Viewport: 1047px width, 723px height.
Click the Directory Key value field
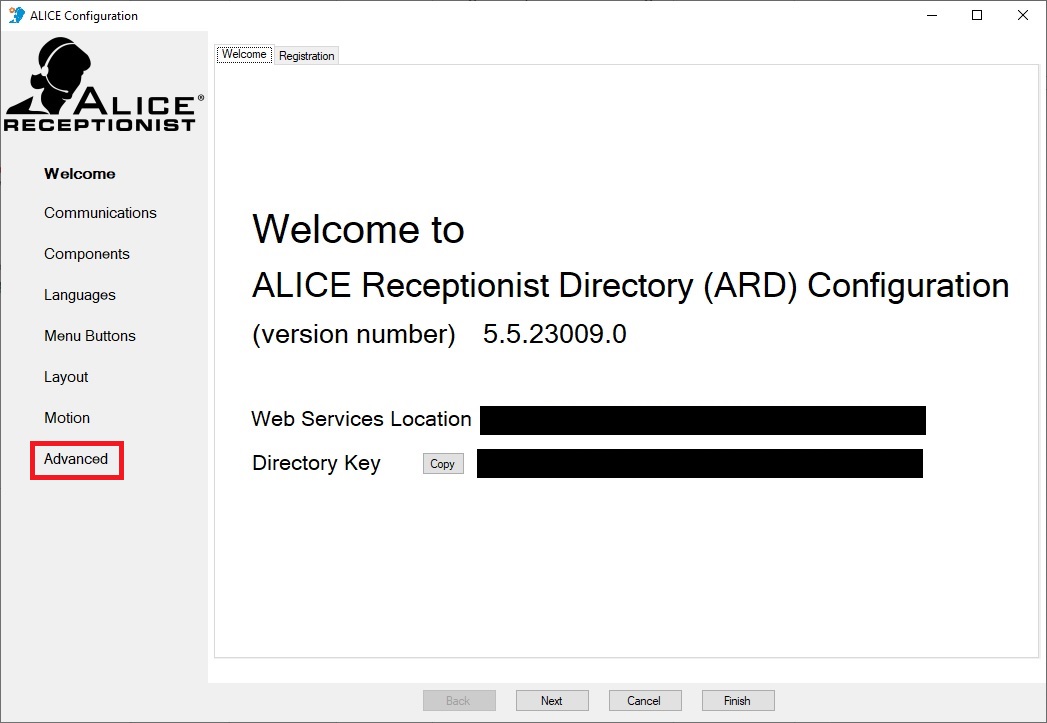tap(700, 463)
